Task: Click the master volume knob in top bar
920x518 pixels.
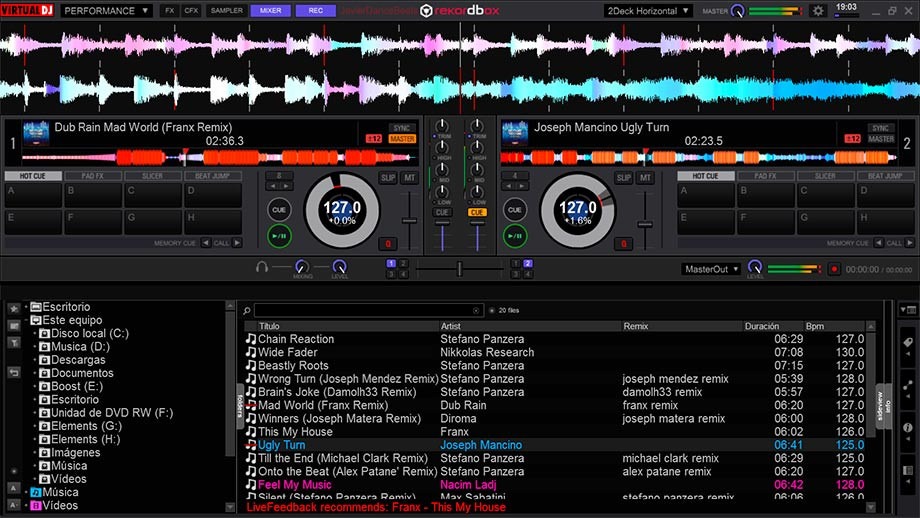Action: click(x=738, y=11)
